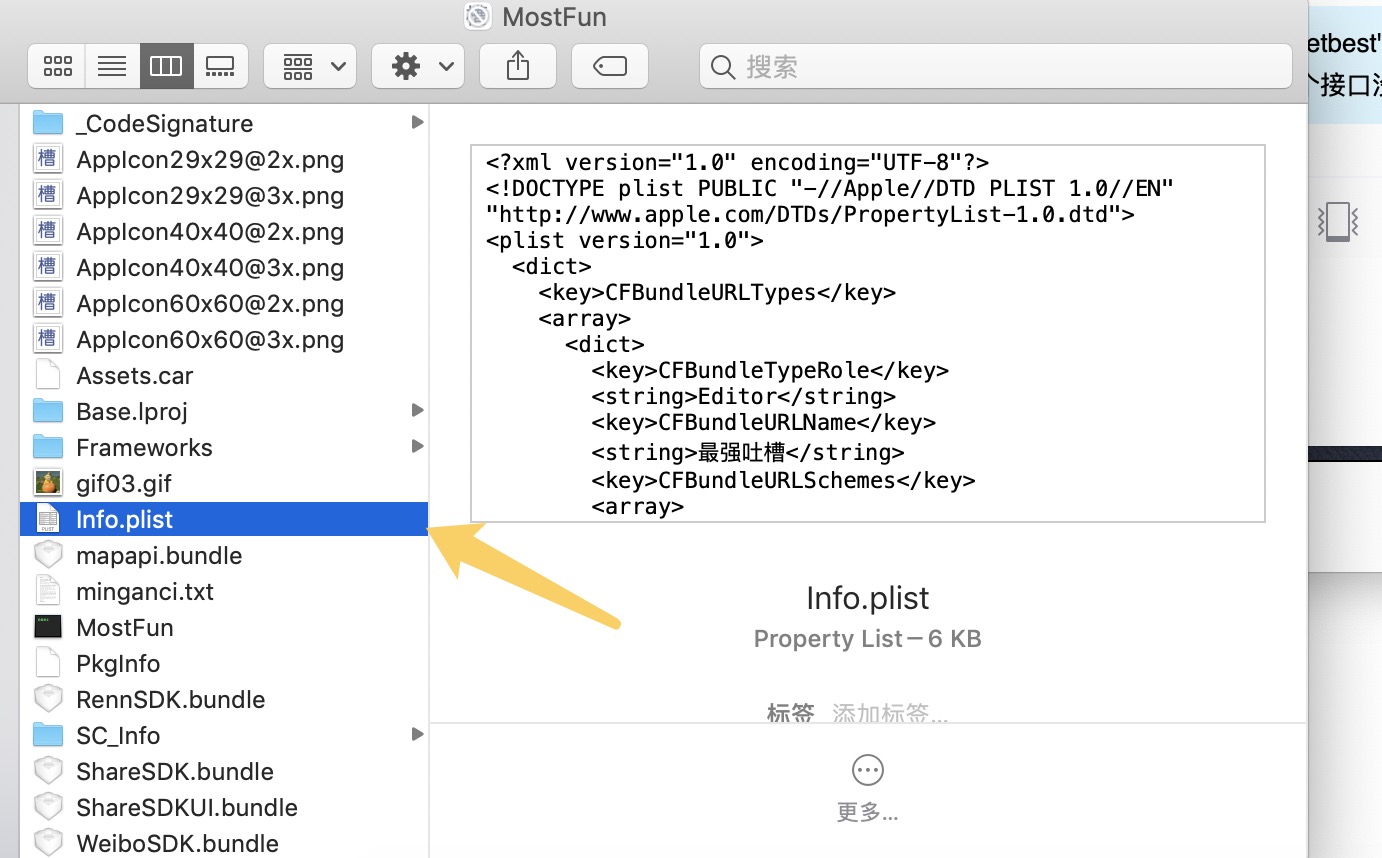Open the action gear menu
1382x858 pixels.
tap(417, 65)
